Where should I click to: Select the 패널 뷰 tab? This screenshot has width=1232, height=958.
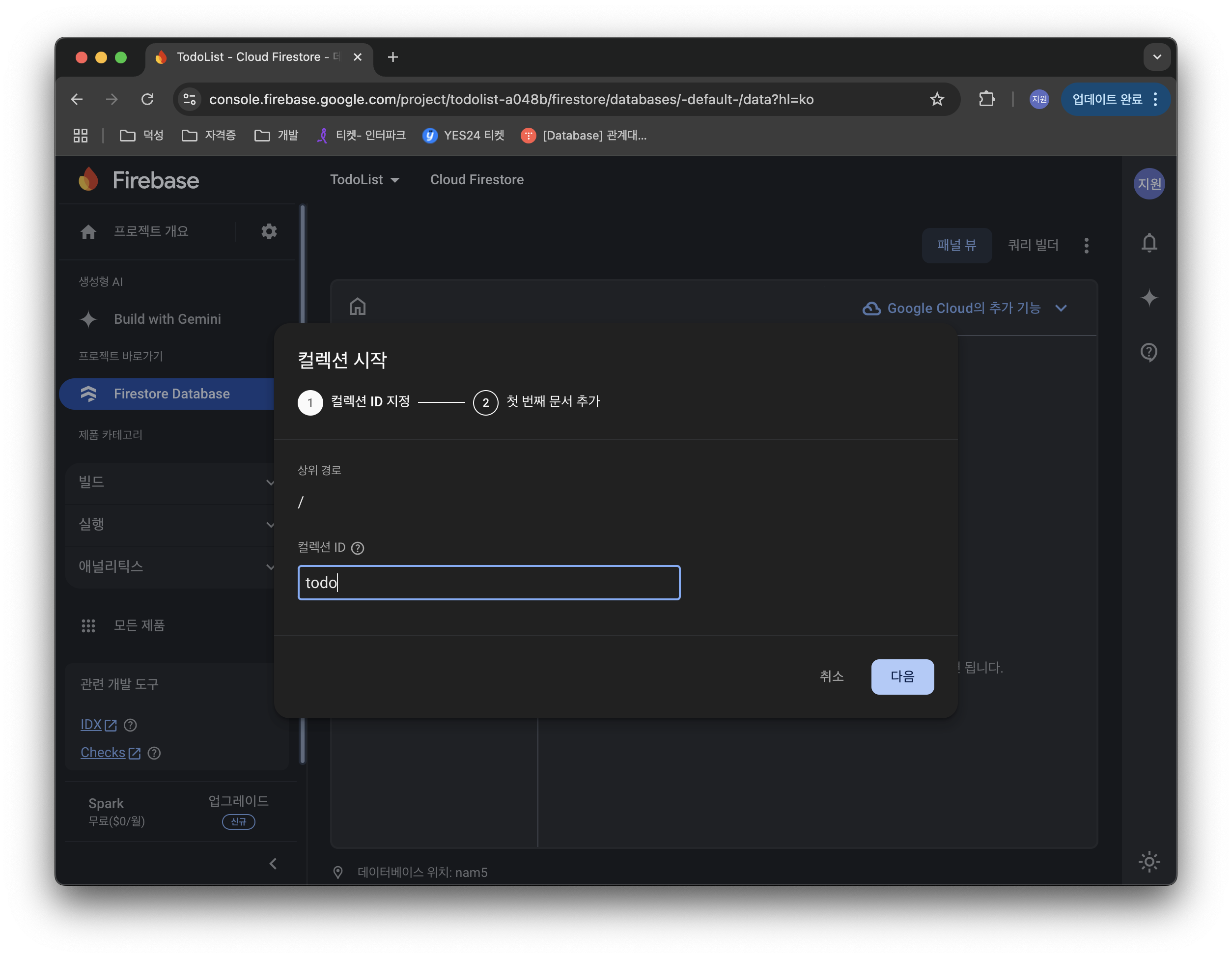click(956, 246)
